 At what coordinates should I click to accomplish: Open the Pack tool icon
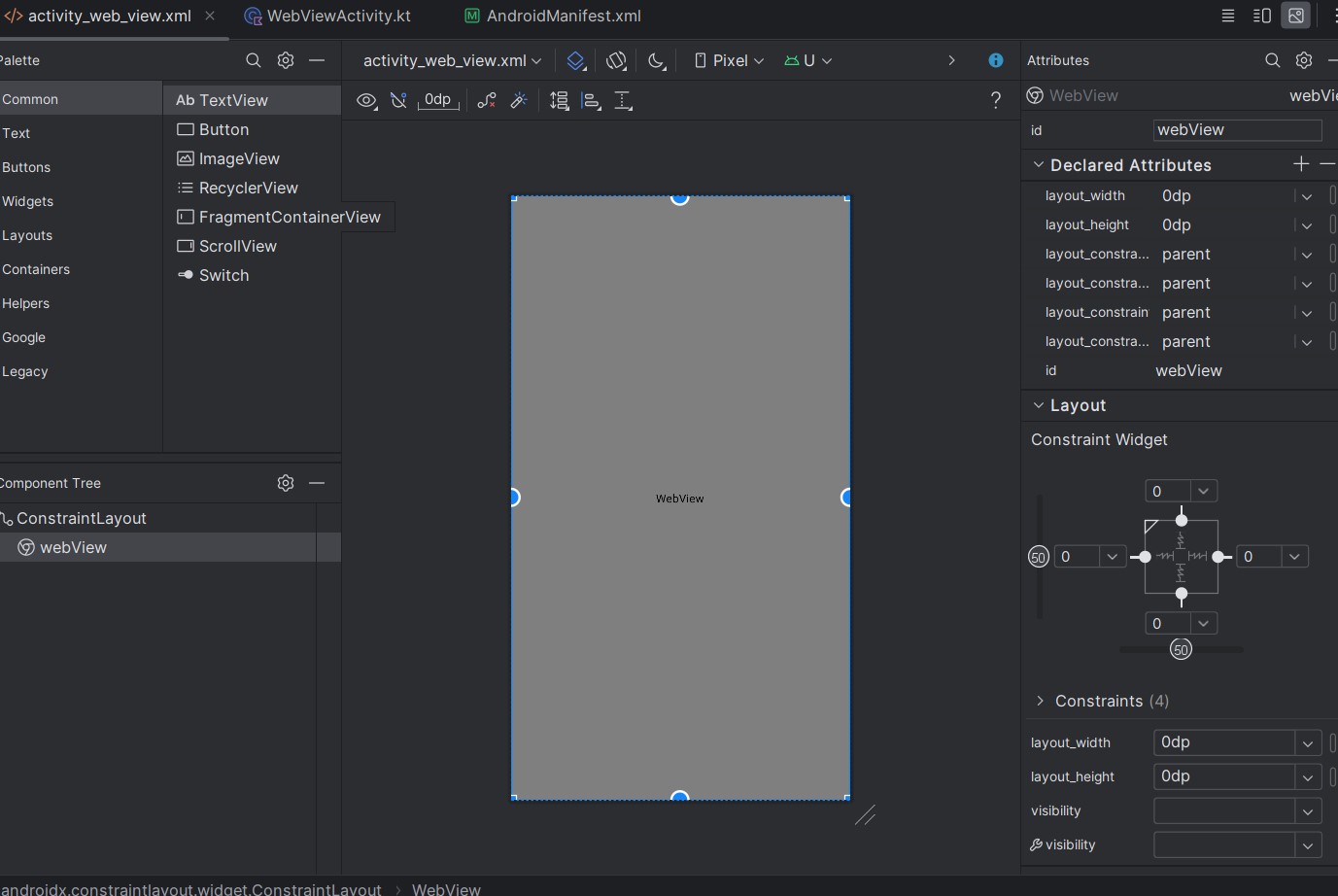tap(560, 100)
